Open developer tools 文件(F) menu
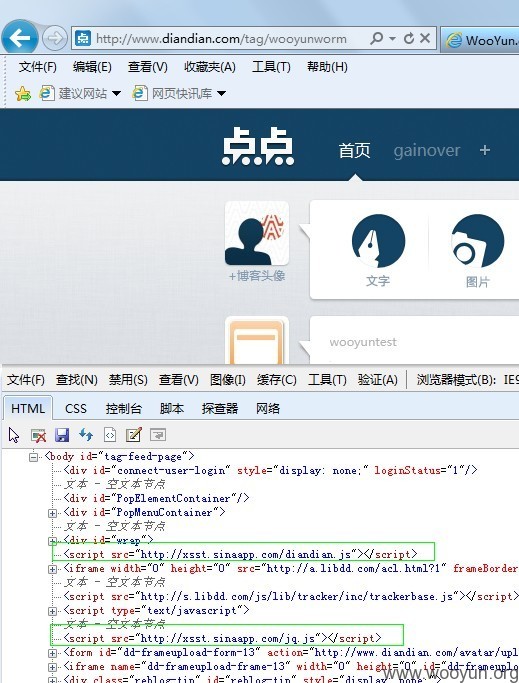The image size is (519, 683). [x=26, y=380]
